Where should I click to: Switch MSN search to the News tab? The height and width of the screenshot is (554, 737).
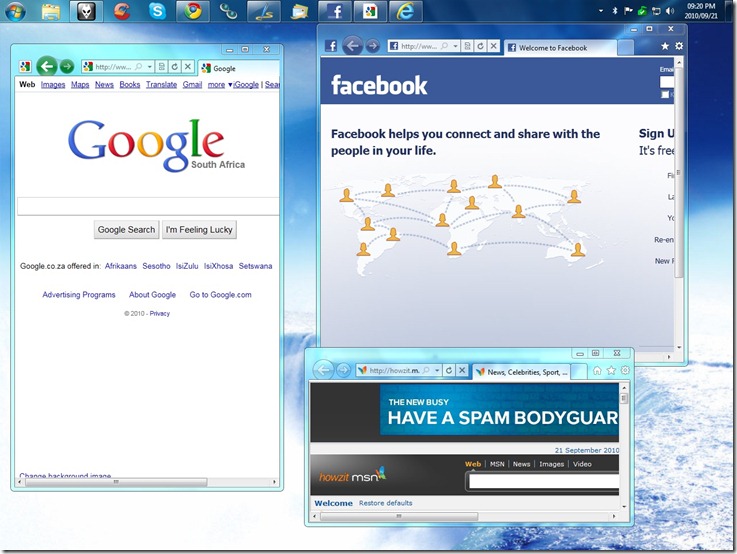(x=521, y=464)
